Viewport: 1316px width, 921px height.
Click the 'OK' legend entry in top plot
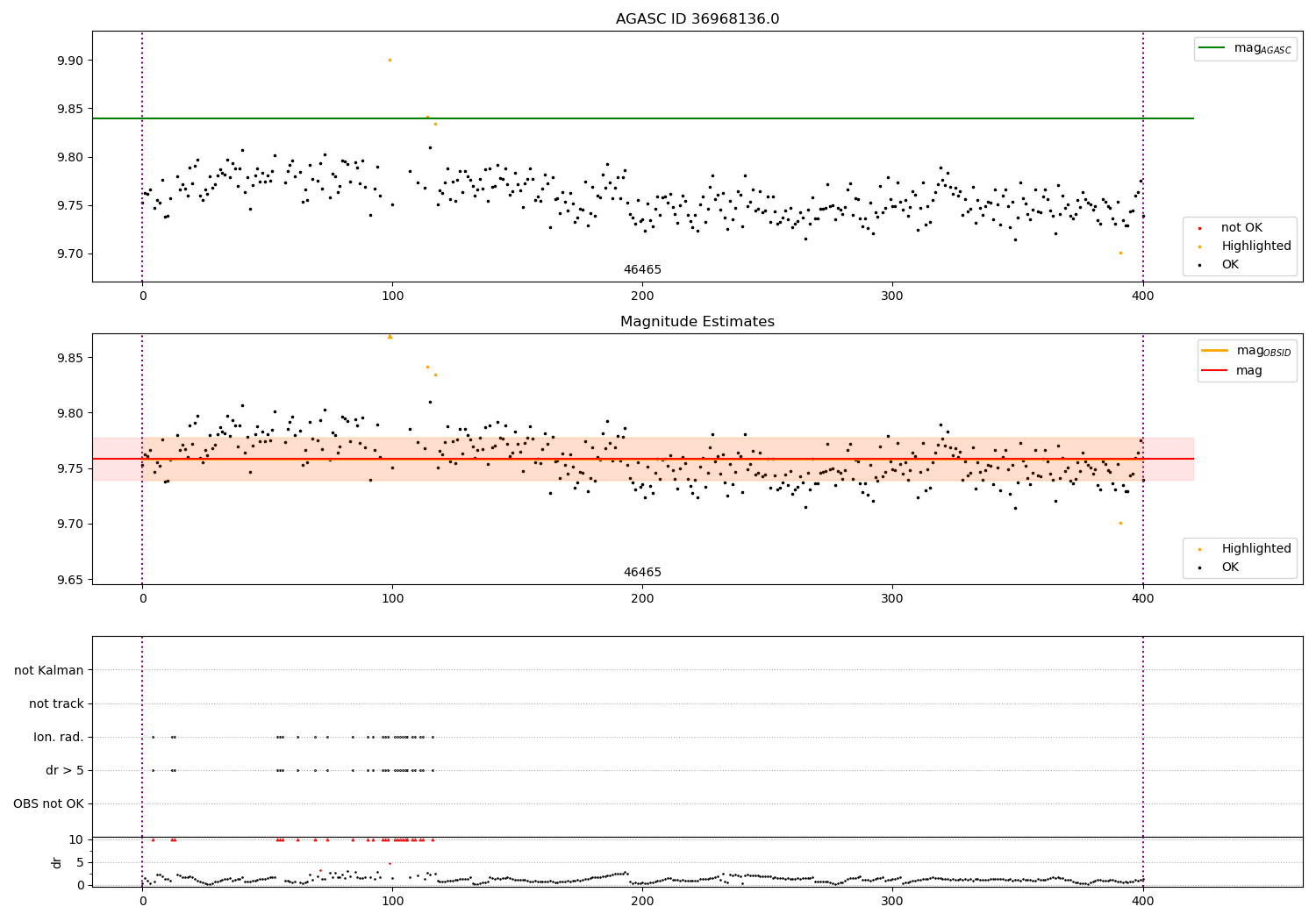point(1230,265)
